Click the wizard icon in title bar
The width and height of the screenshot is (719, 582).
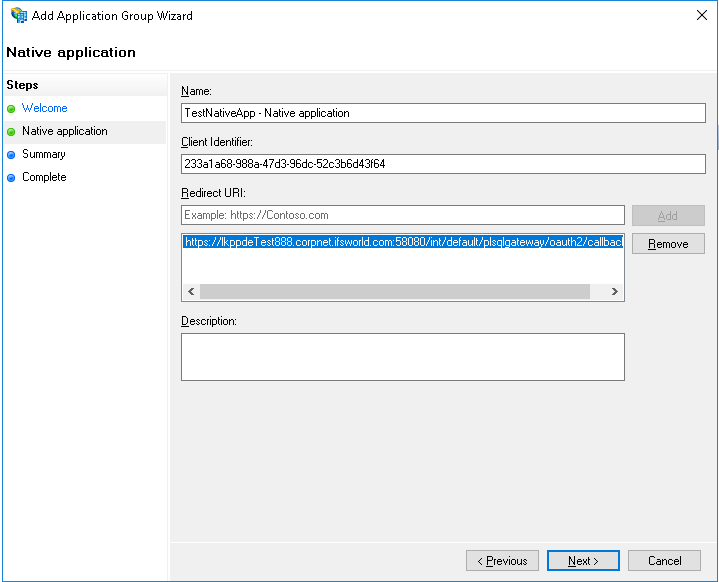pos(18,15)
